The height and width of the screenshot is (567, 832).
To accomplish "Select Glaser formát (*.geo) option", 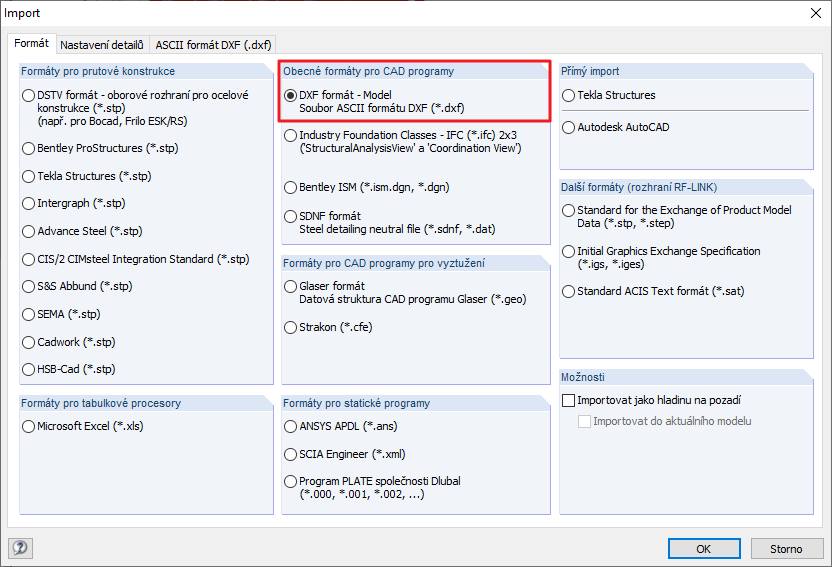I will (x=290, y=286).
